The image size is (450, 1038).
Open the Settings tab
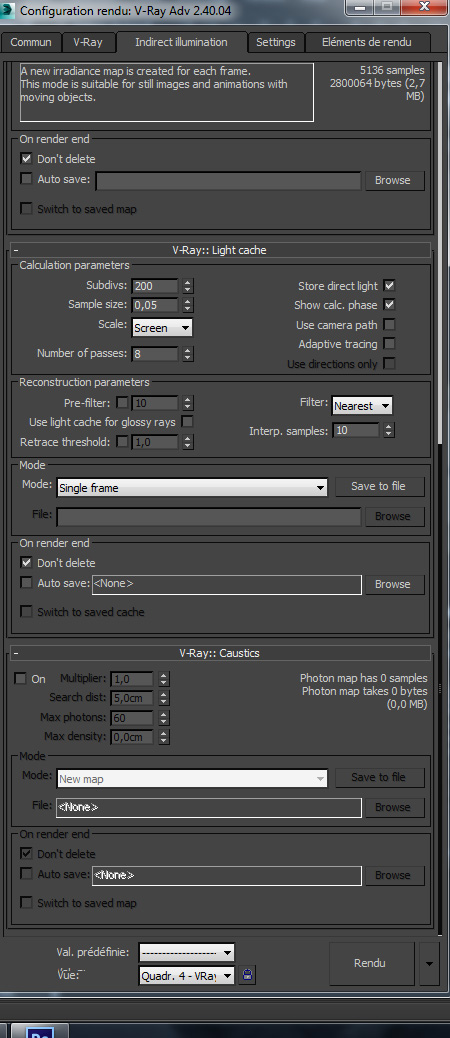(275, 42)
